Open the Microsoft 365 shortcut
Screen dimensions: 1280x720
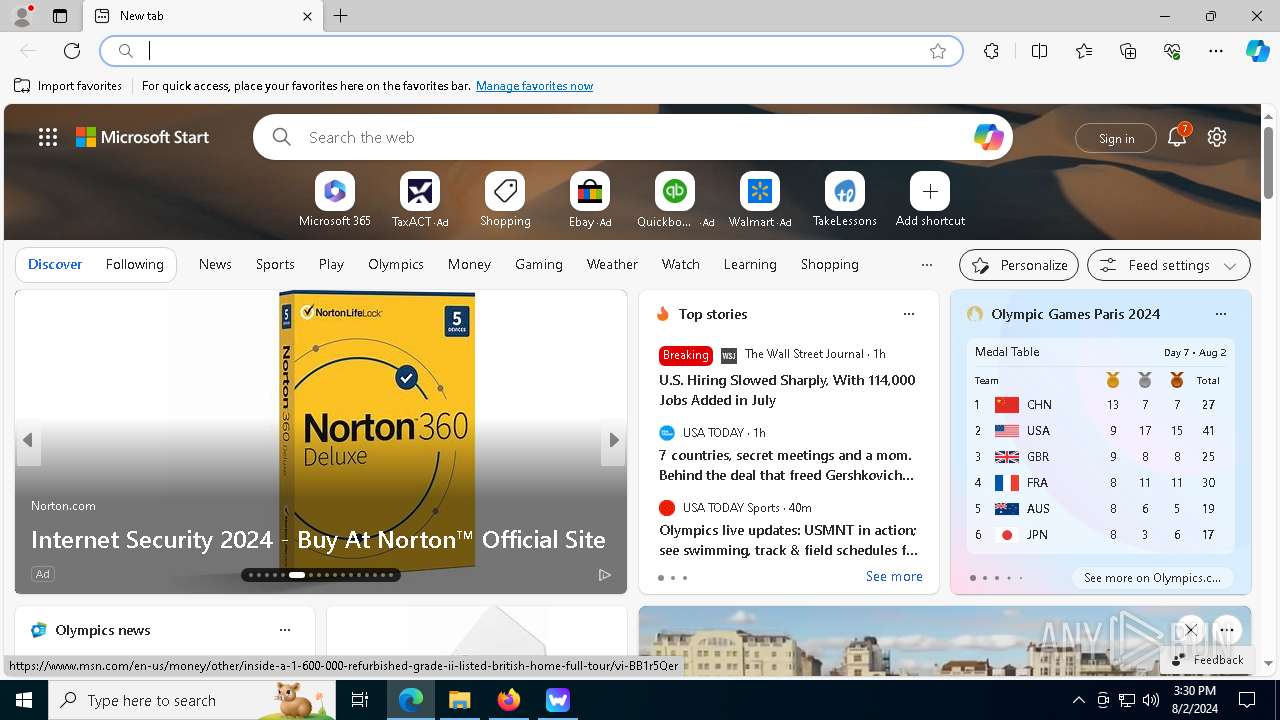tap(335, 199)
